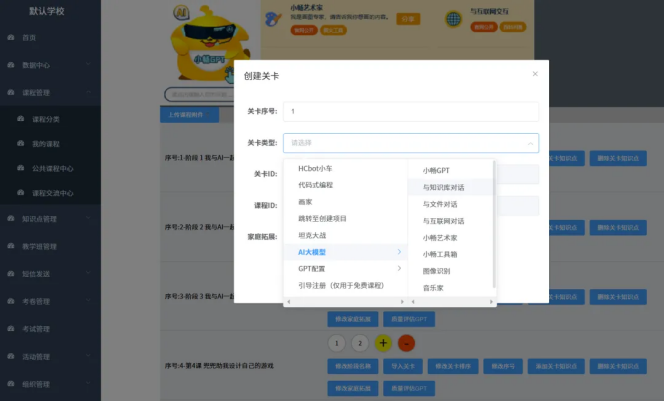Click the icon beside 课程交流中心
The image size is (665, 402).
point(20,193)
